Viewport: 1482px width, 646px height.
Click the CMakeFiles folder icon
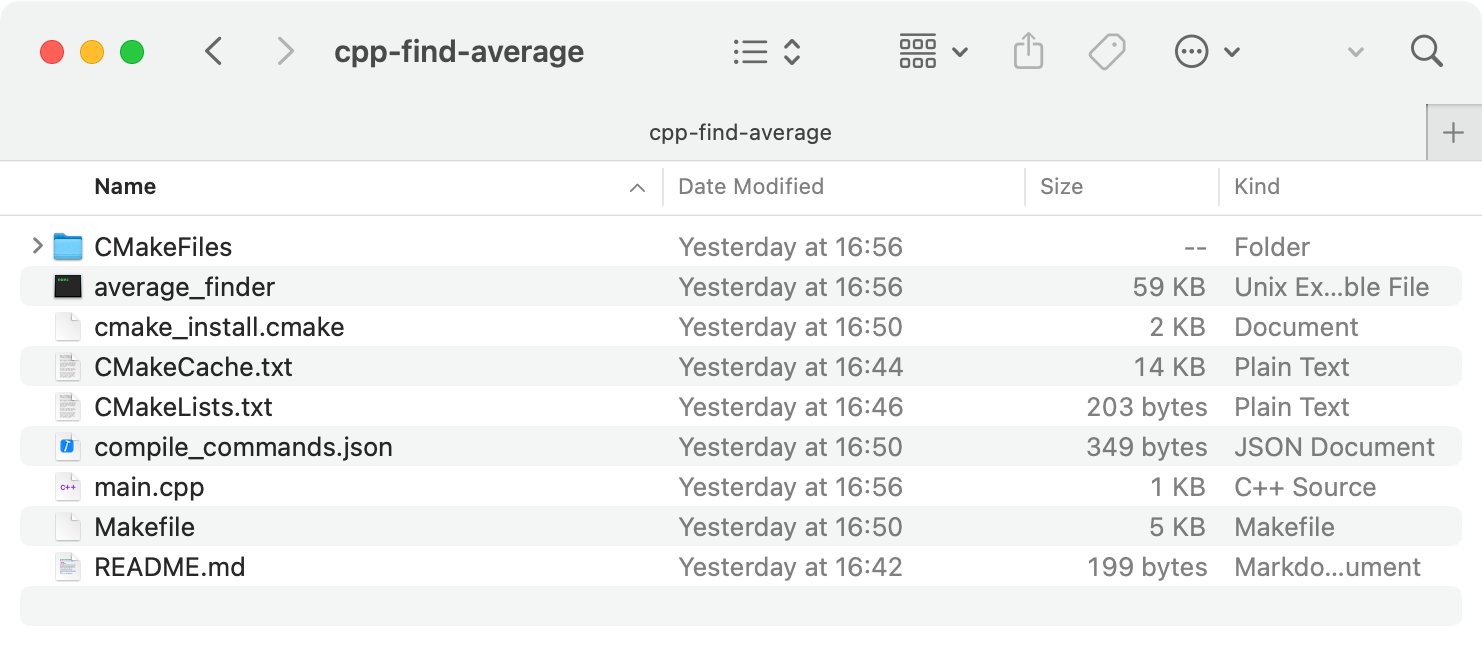67,247
